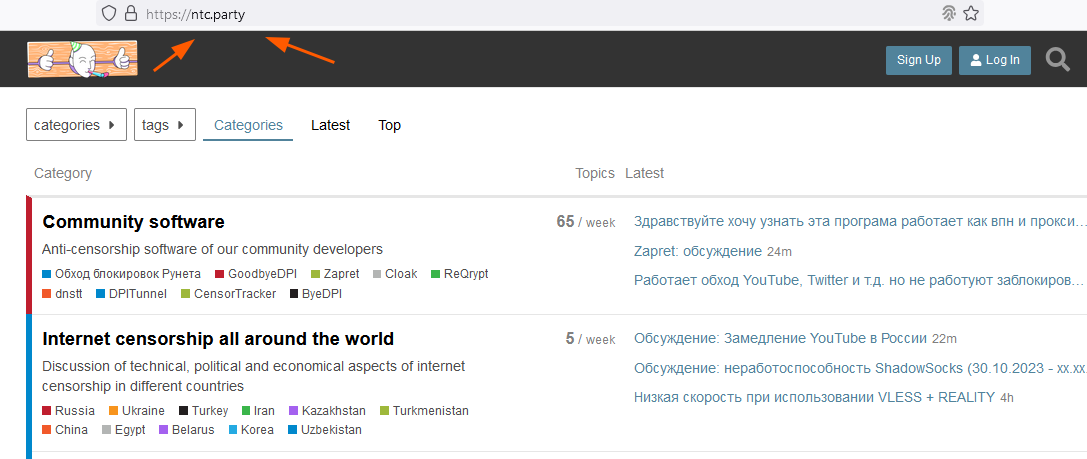Switch to the Top tab

click(389, 125)
